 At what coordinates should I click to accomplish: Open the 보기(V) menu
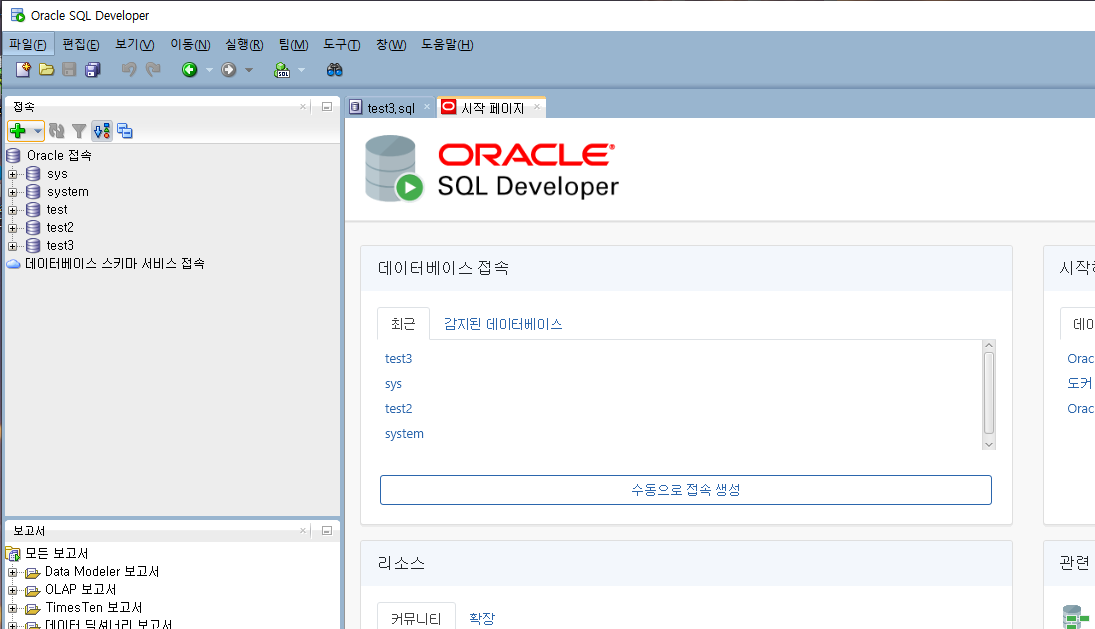[x=135, y=45]
